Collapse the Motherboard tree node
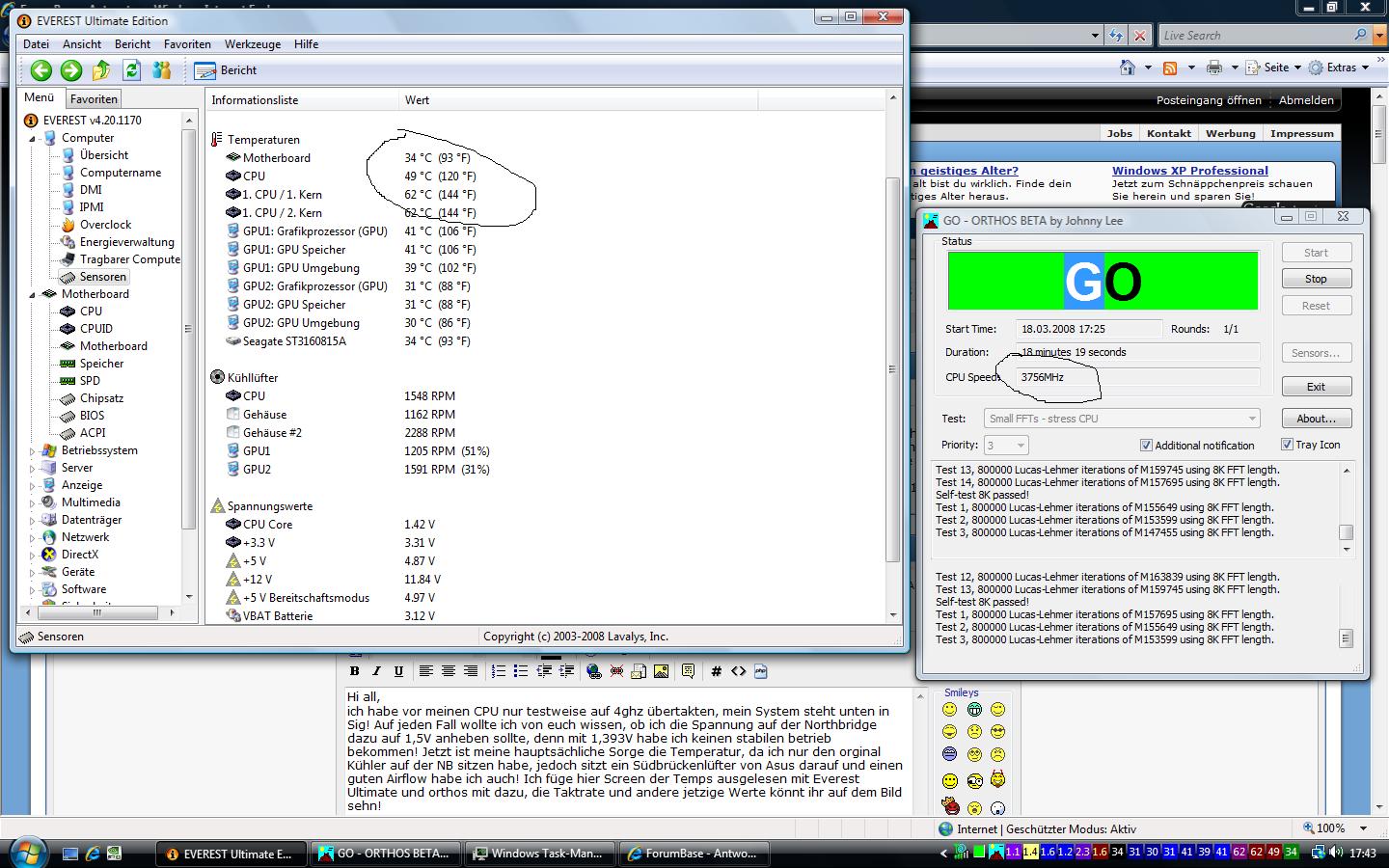Image resolution: width=1389 pixels, height=868 pixels. pos(32,294)
